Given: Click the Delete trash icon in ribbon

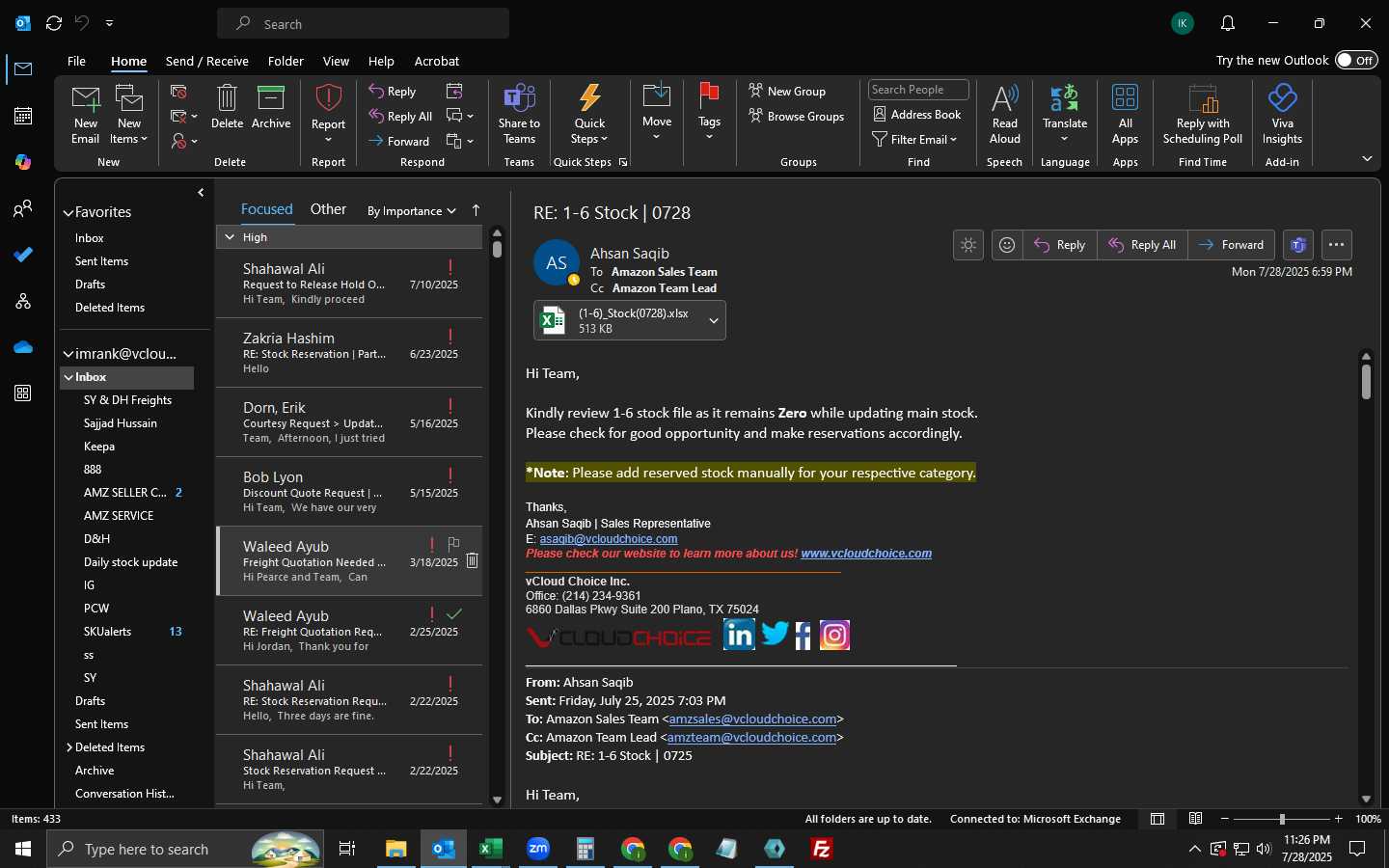Looking at the screenshot, I should point(227,107).
